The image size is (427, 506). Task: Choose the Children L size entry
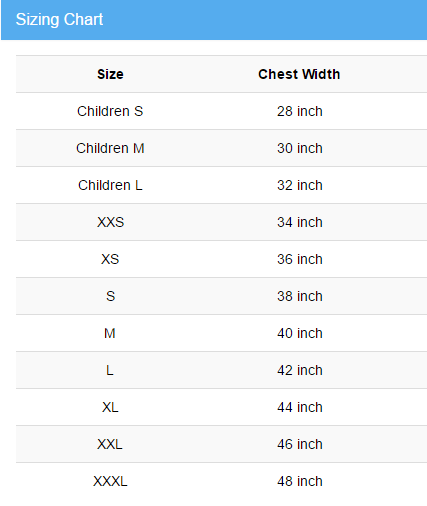110,185
